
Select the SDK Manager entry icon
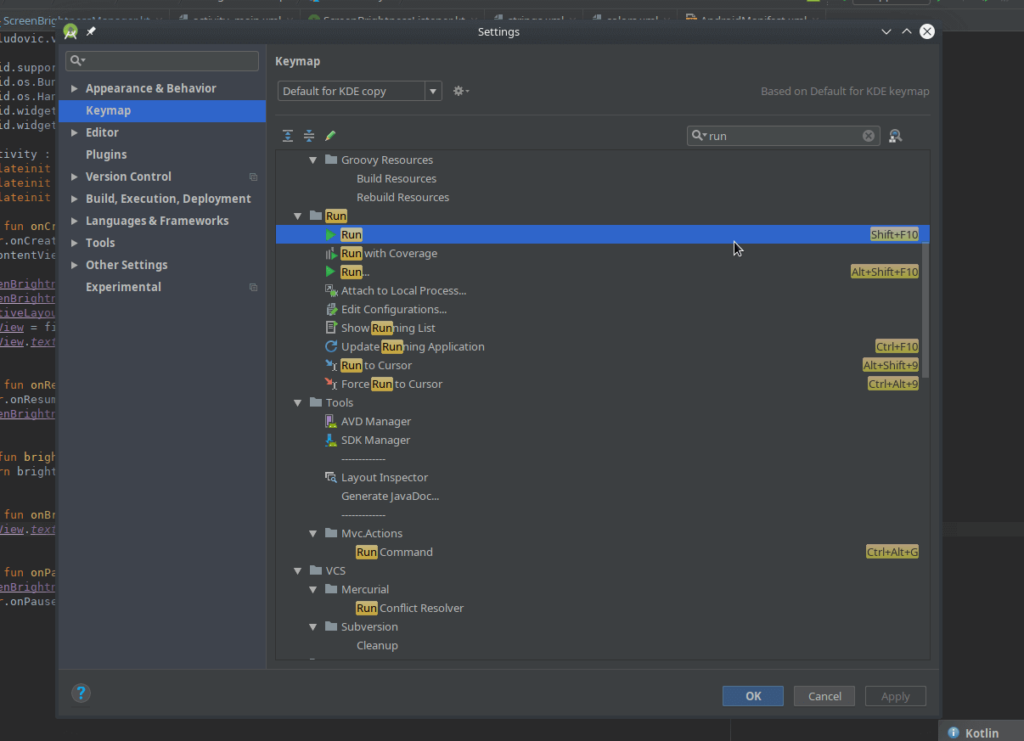[x=331, y=440]
